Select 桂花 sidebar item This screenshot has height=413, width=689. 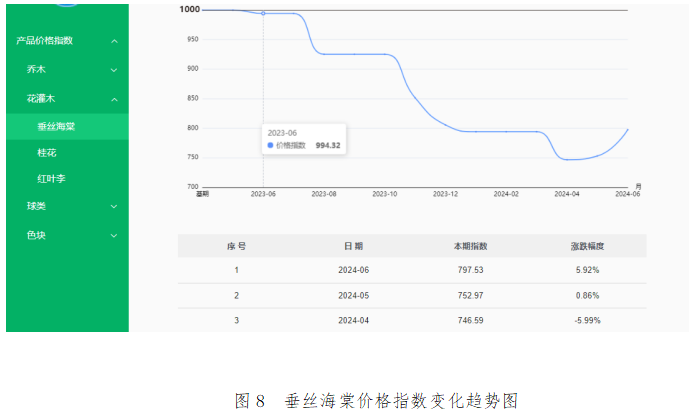pyautogui.click(x=47, y=153)
